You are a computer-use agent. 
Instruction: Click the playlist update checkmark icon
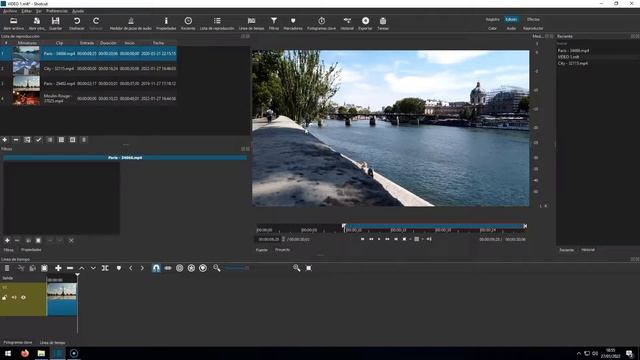(38, 140)
